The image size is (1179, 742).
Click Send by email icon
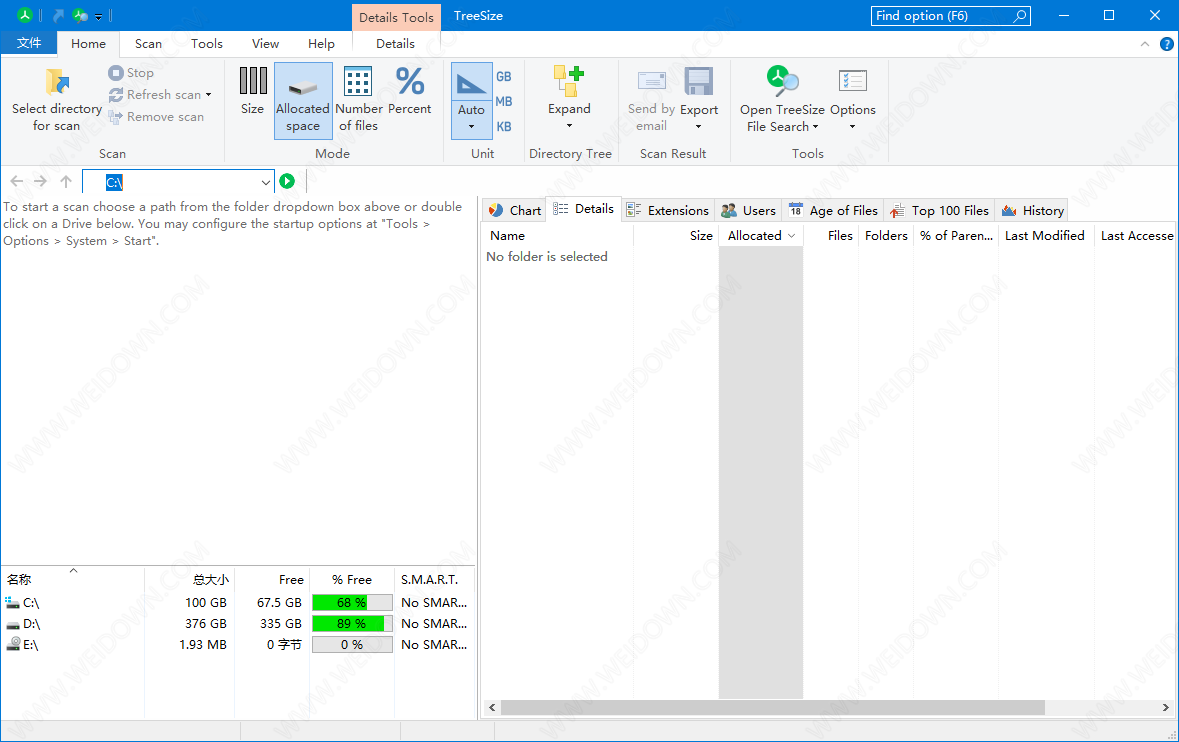point(652,80)
